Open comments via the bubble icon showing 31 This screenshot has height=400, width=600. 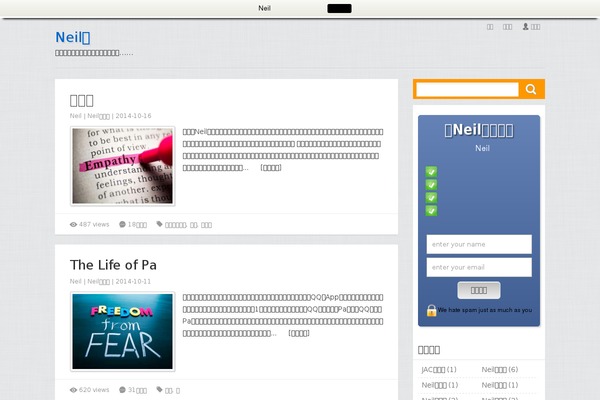click(122, 390)
